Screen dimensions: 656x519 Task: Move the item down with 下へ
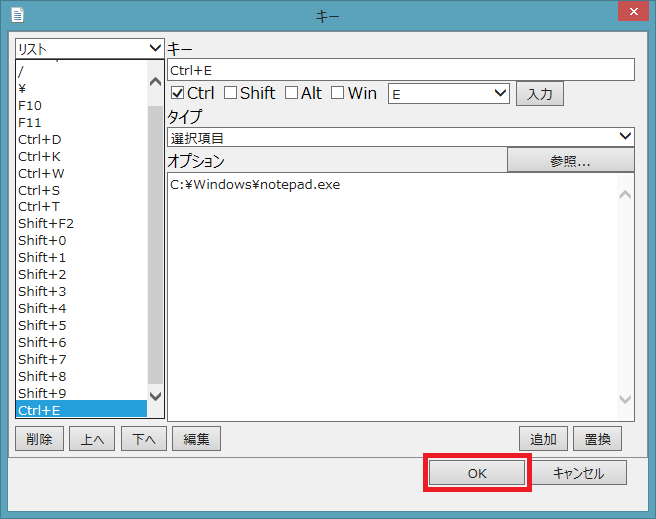click(144, 438)
